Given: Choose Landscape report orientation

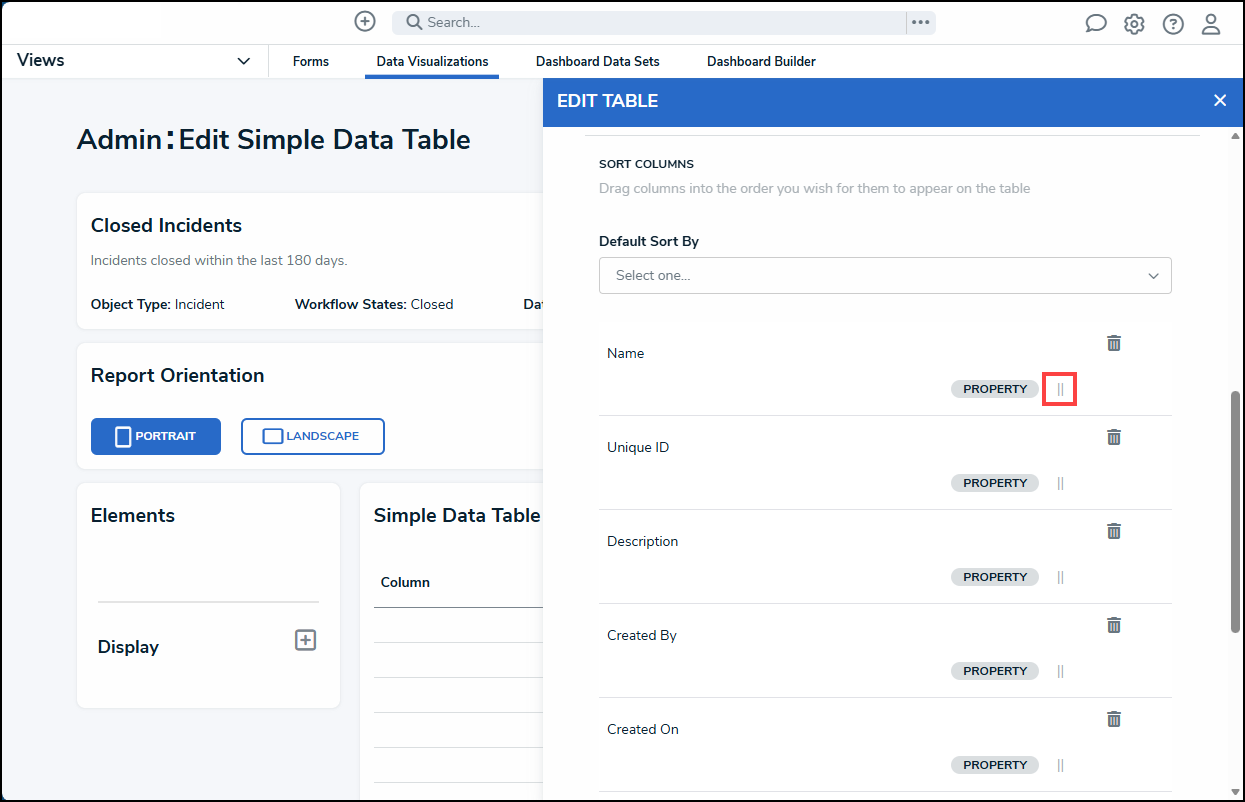Looking at the screenshot, I should 313,436.
